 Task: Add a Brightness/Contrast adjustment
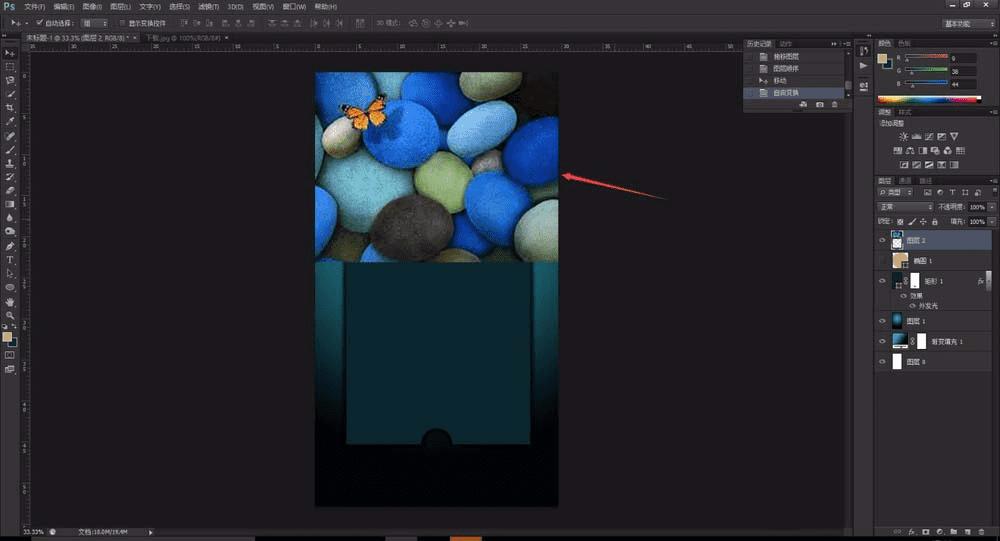coord(904,136)
